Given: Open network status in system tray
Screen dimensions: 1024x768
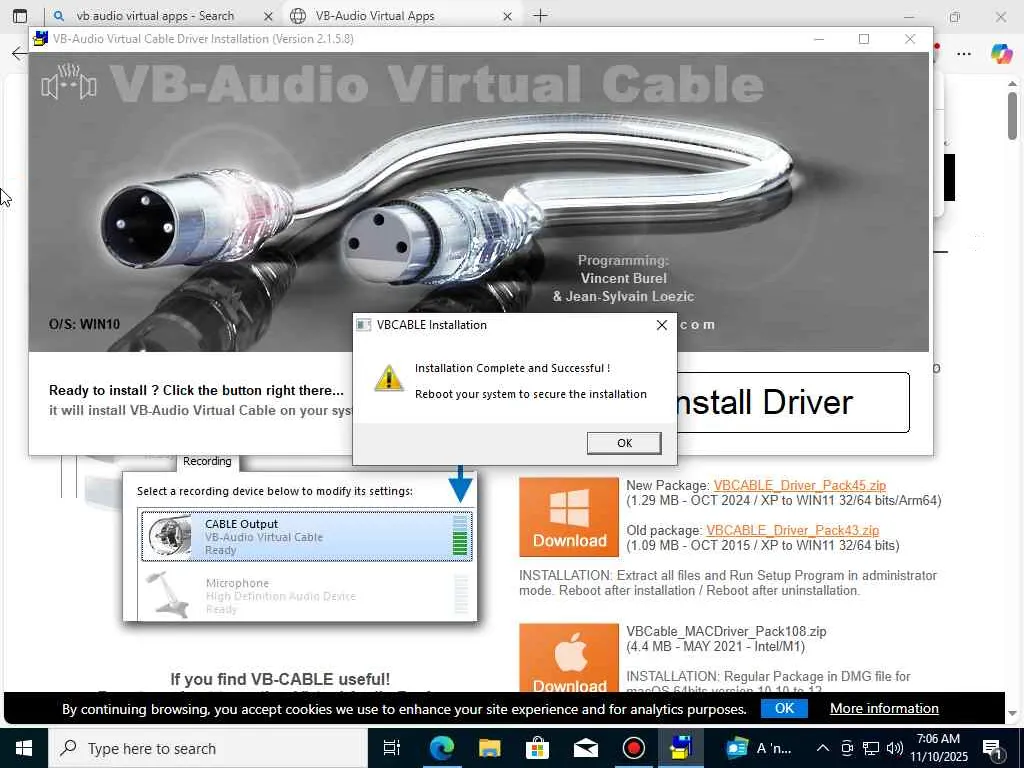Looking at the screenshot, I should [871, 748].
